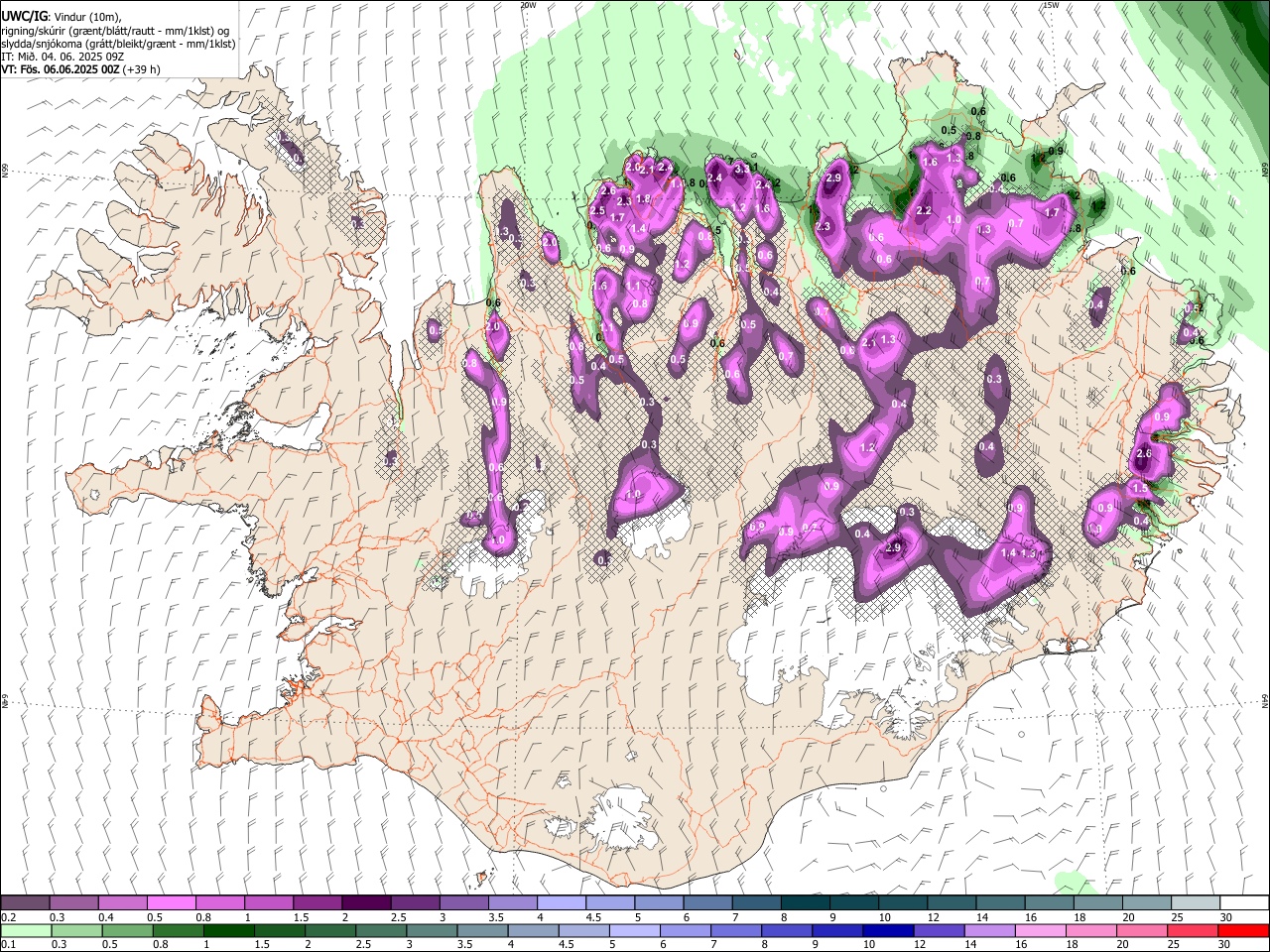Select the '64N' latitude label on right edge

1265,700
